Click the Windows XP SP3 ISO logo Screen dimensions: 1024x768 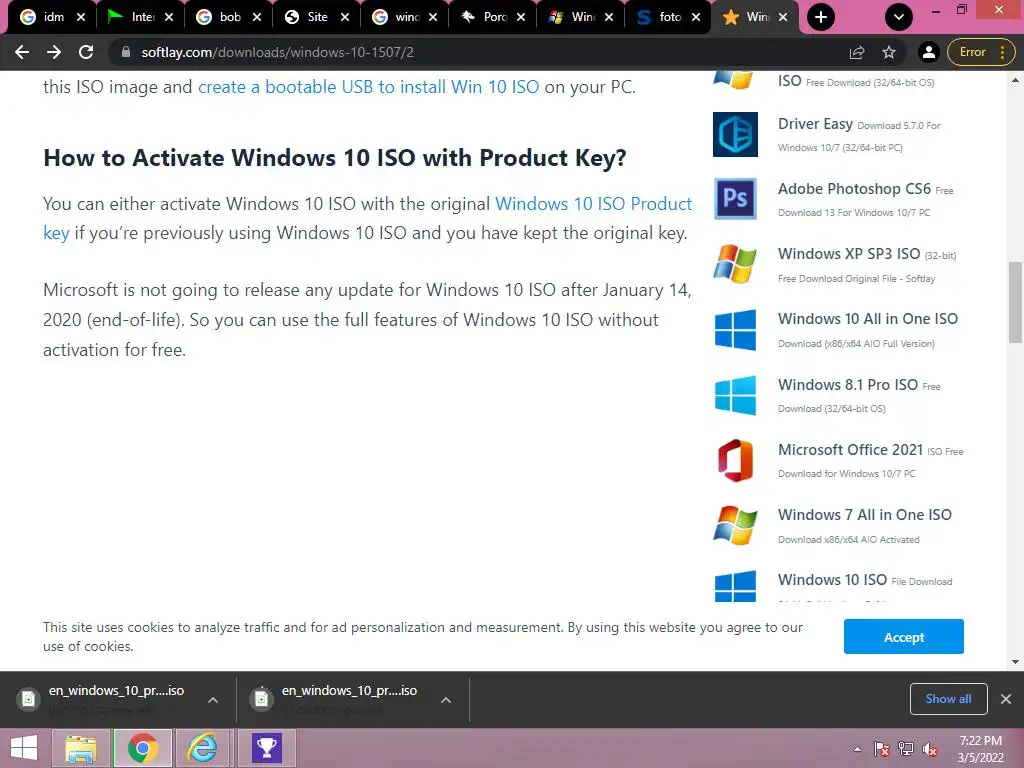pos(735,264)
